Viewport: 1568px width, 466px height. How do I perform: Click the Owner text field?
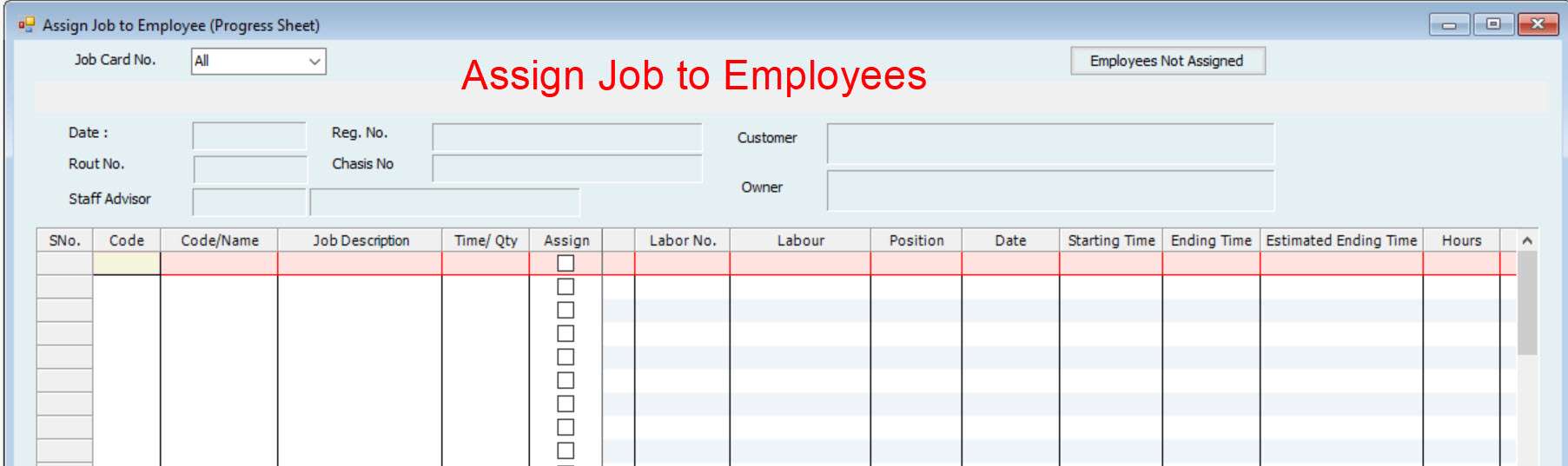[x=1050, y=190]
